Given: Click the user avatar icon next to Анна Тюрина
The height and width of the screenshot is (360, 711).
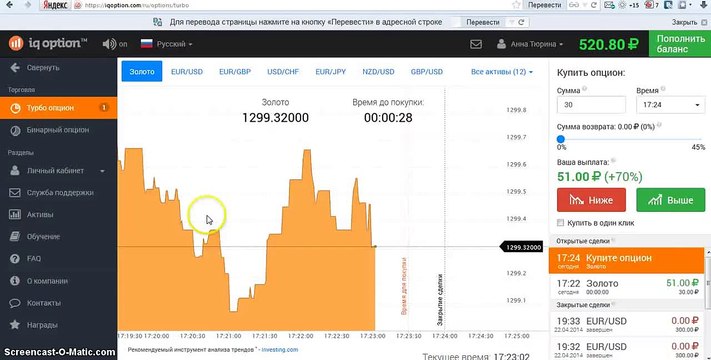Looking at the screenshot, I should coord(501,44).
